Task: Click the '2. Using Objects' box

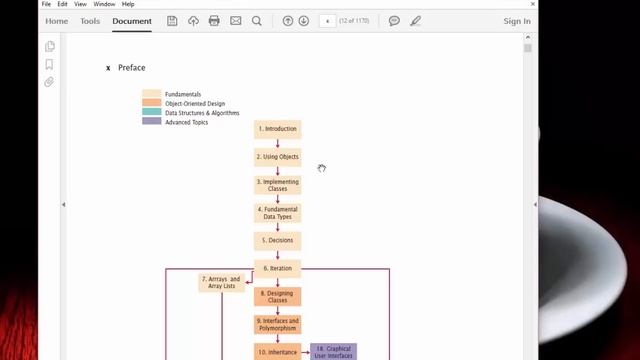Action: (x=278, y=157)
